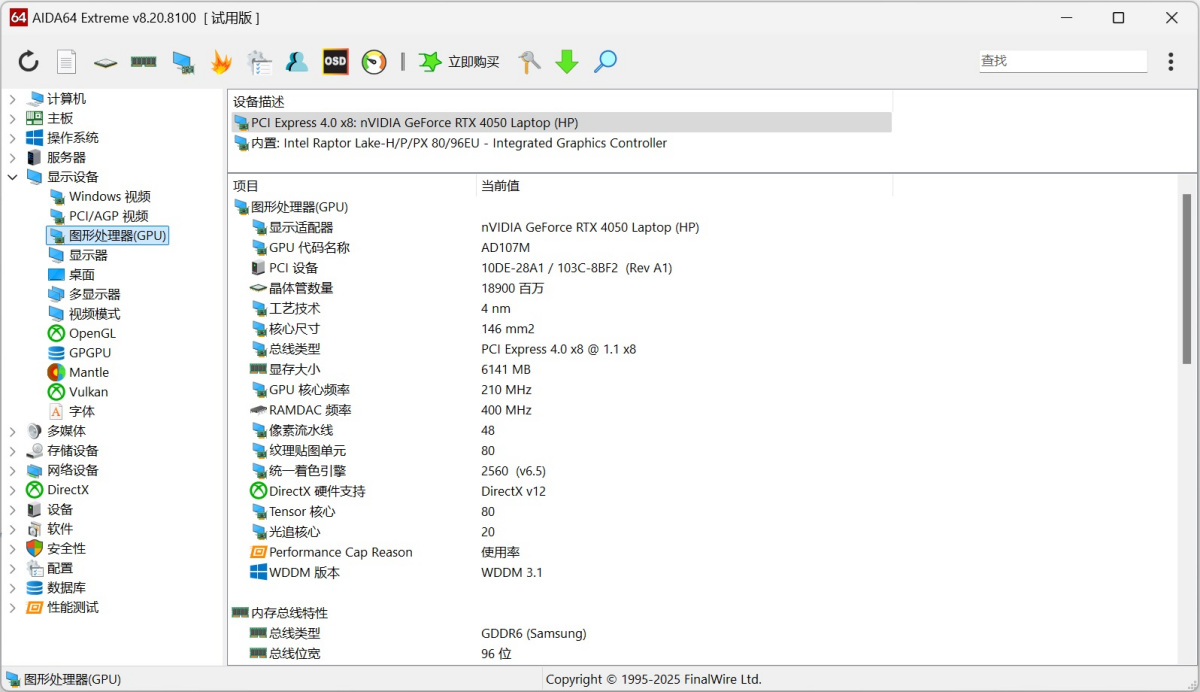
Task: Click the green download arrow icon
Action: tap(567, 62)
